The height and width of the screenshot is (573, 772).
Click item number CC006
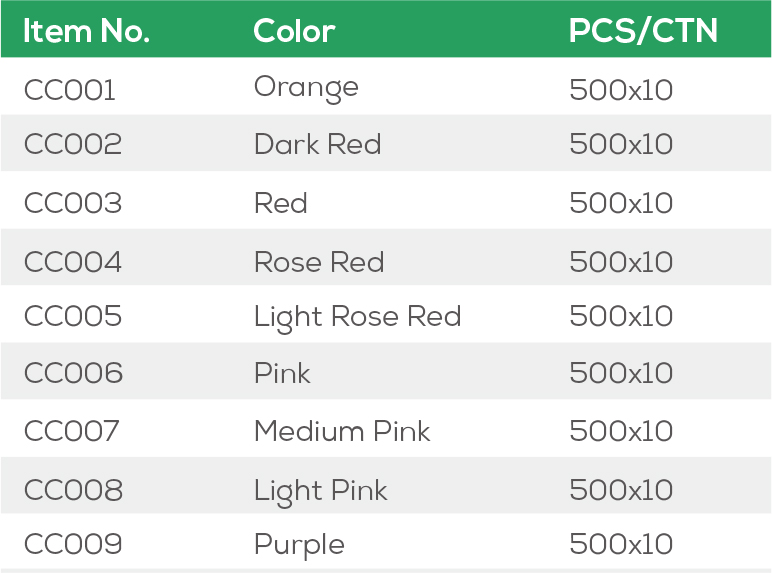[x=73, y=373]
